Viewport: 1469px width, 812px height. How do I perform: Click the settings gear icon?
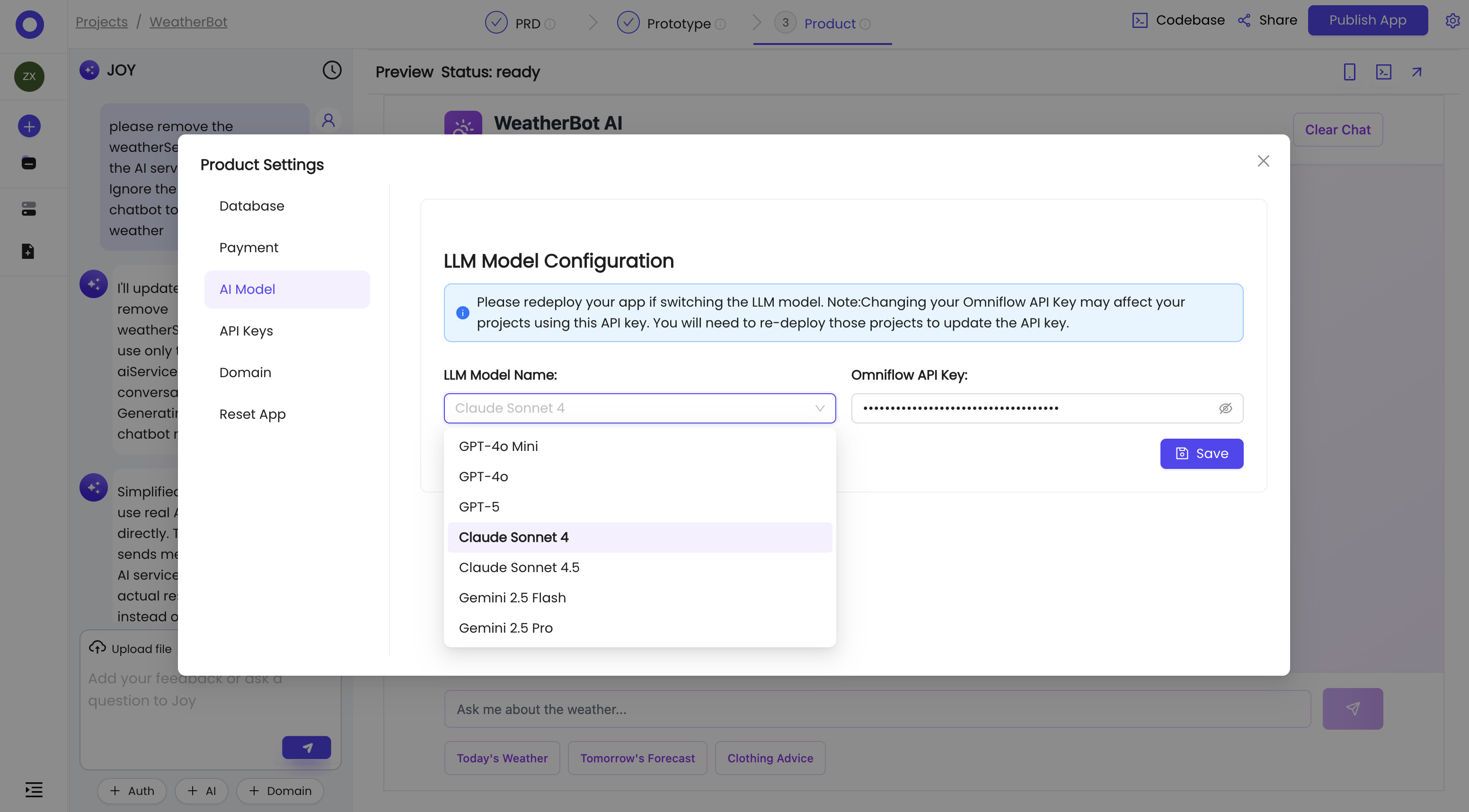pos(1452,21)
